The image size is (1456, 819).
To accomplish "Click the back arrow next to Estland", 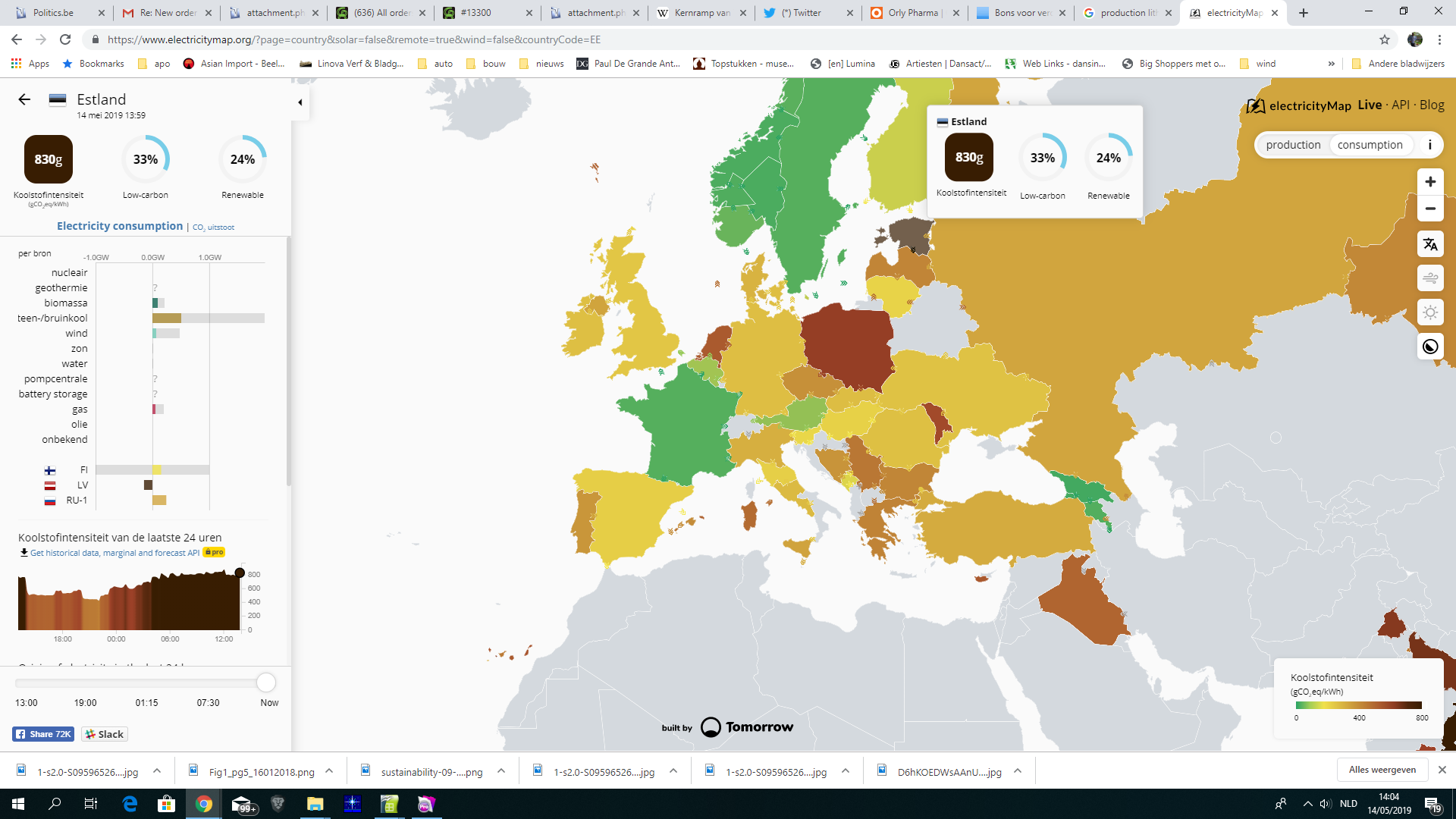I will (x=24, y=99).
